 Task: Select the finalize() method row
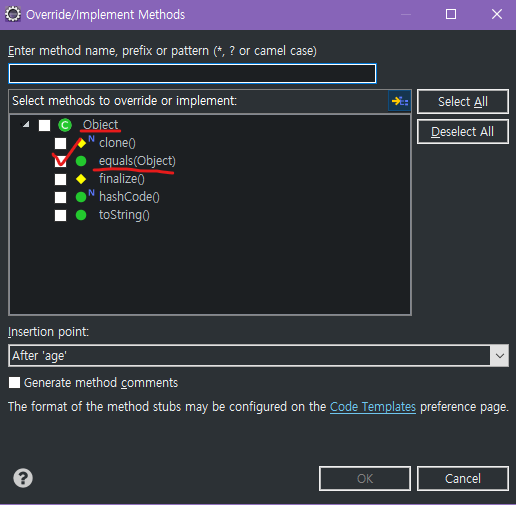(x=122, y=179)
